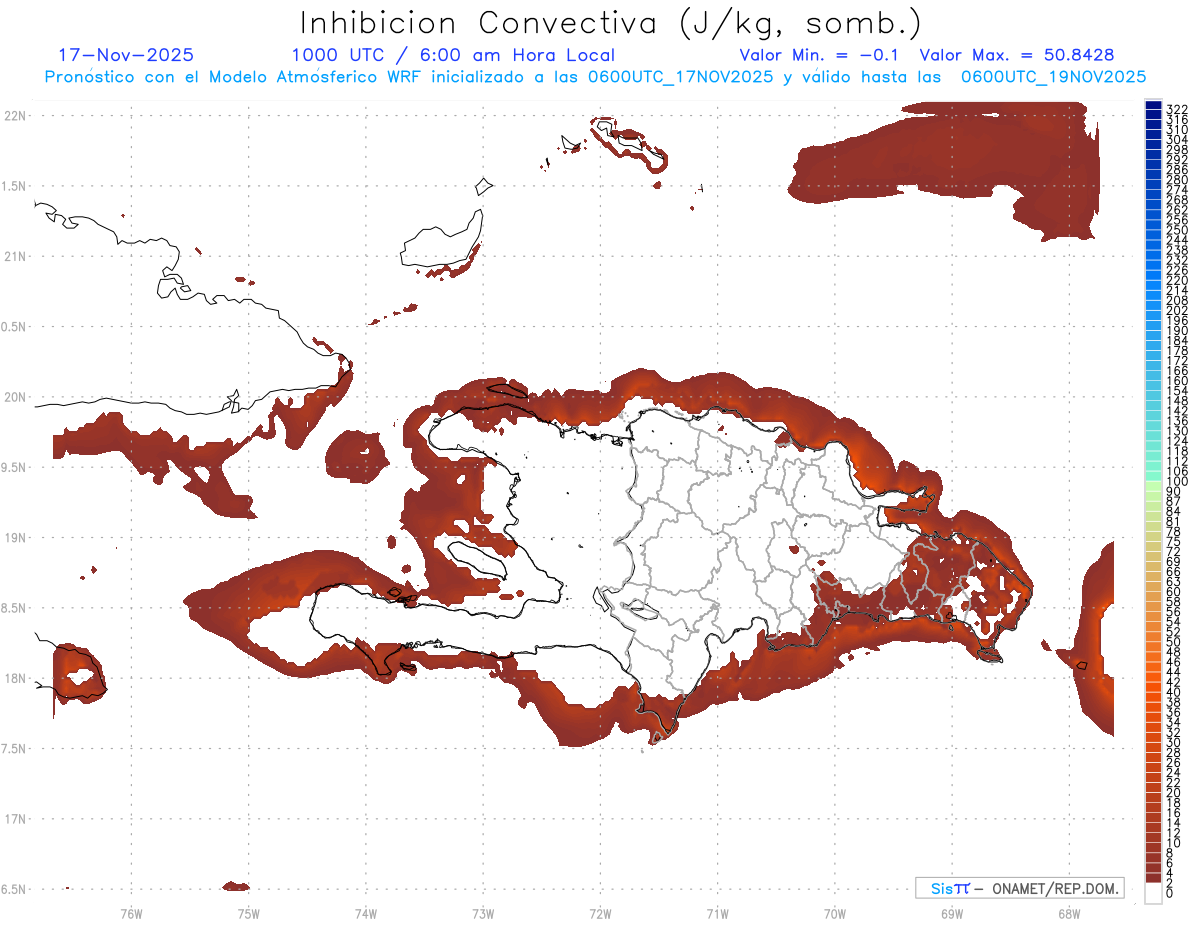This screenshot has height=927, width=1200.
Task: Click the '71W' longitude label
Action: 717,914
